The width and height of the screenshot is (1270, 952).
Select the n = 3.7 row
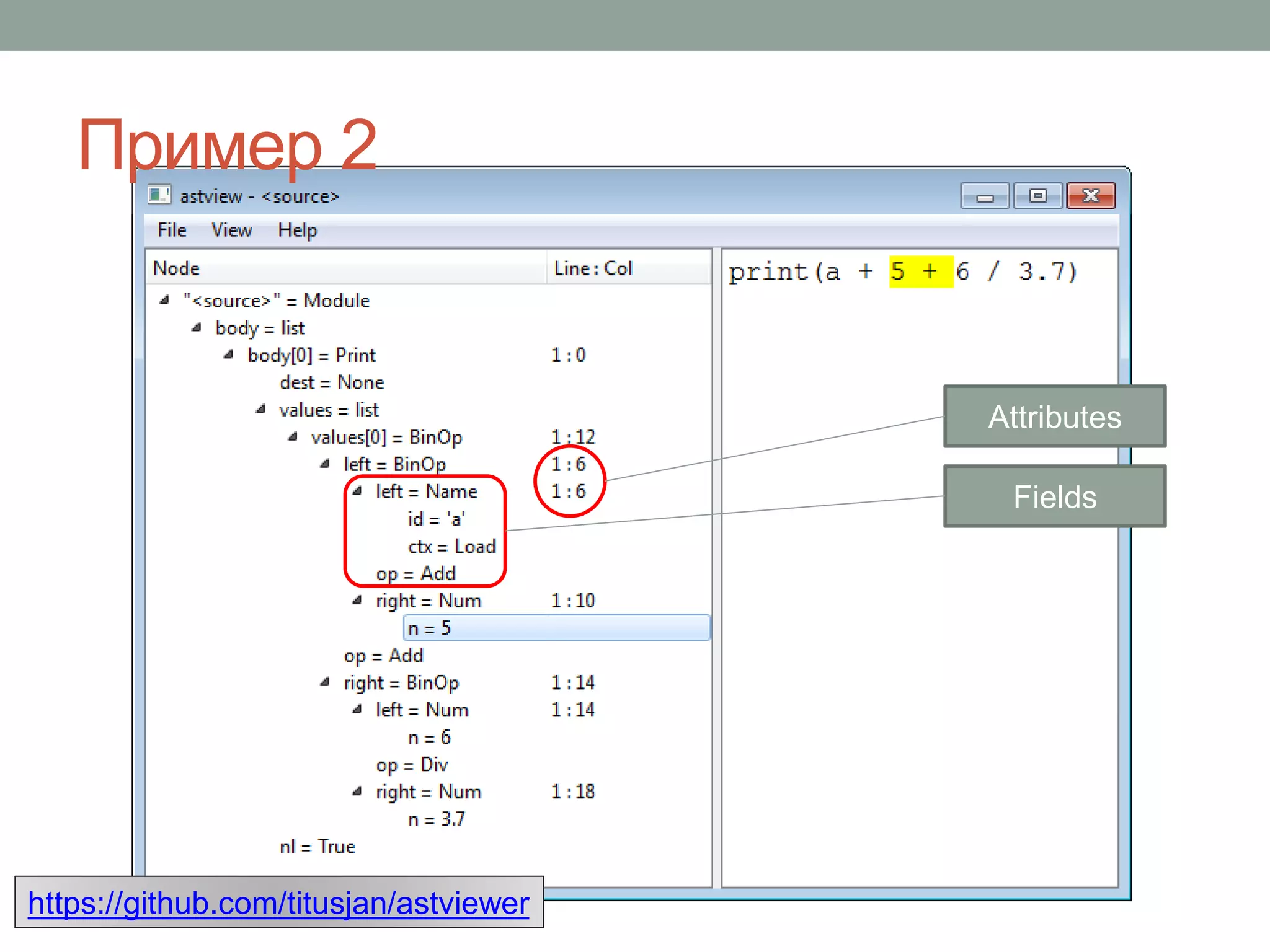pyautogui.click(x=437, y=819)
